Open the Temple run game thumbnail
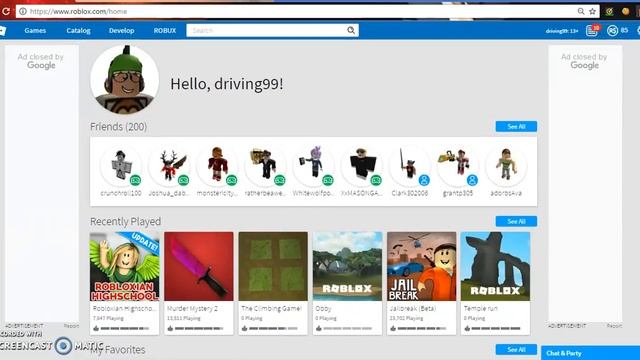Image resolution: width=640 pixels, height=360 pixels. click(x=496, y=267)
